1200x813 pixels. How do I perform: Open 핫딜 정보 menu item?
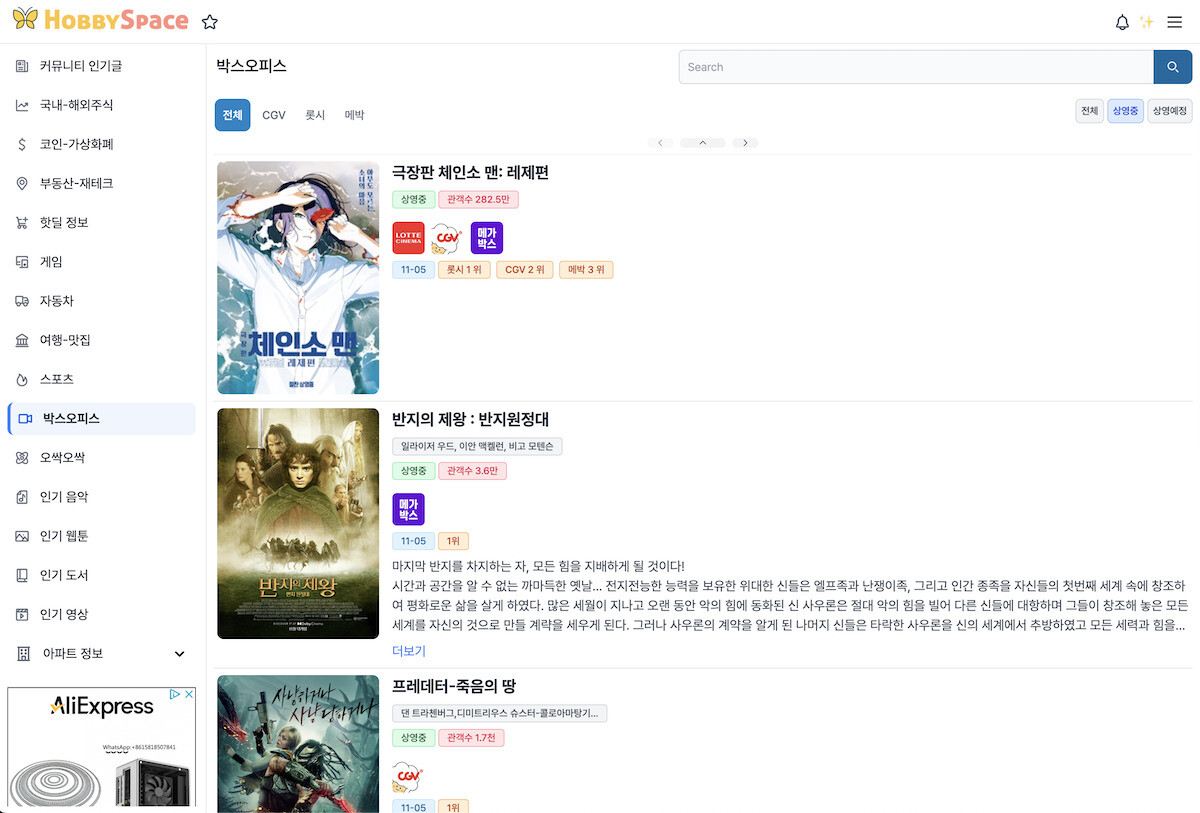click(101, 222)
